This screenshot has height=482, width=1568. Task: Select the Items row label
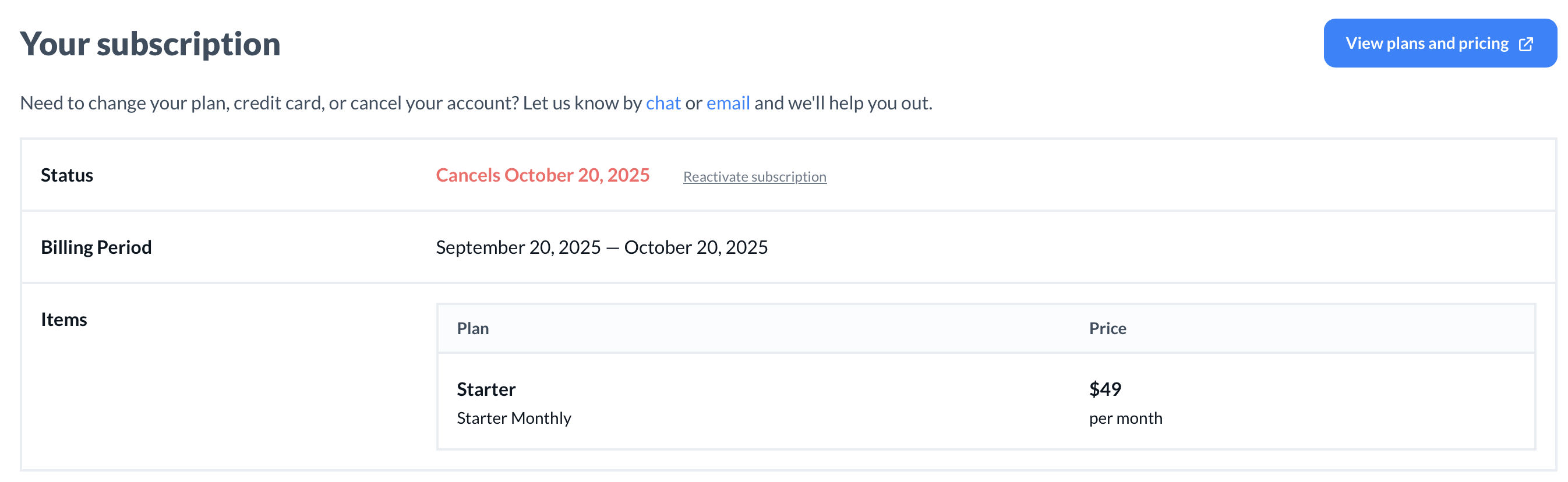pyautogui.click(x=64, y=319)
